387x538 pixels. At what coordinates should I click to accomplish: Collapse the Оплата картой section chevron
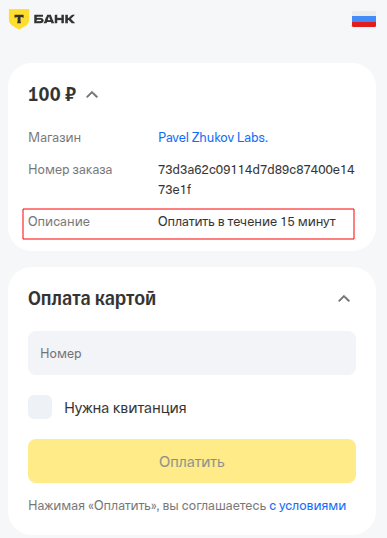pos(344,299)
